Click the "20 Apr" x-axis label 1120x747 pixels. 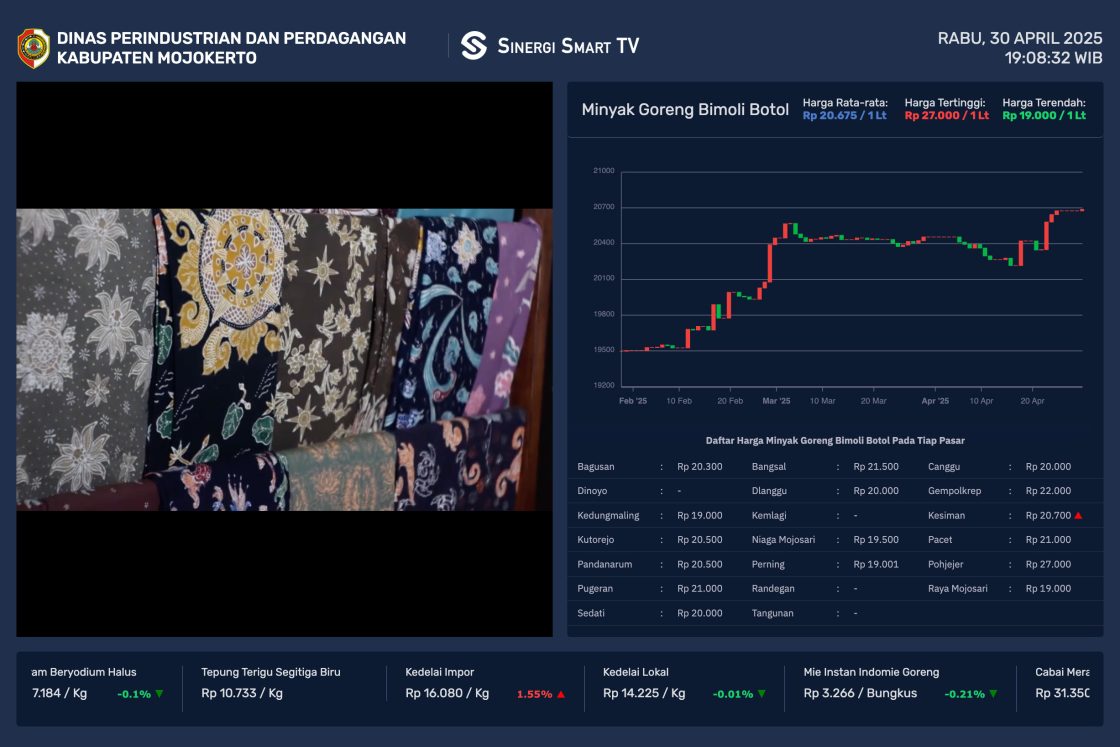[x=1032, y=401]
